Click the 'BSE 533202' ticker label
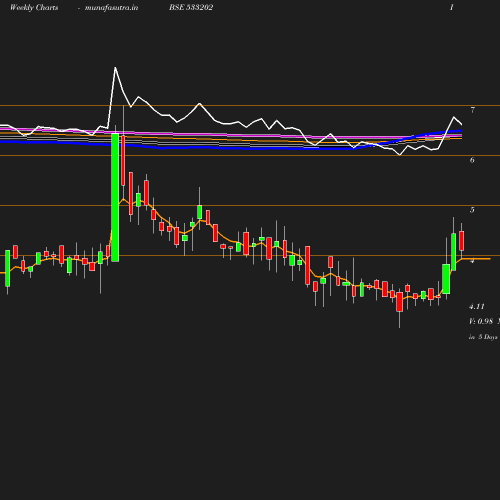The image size is (500, 500). [191, 7]
